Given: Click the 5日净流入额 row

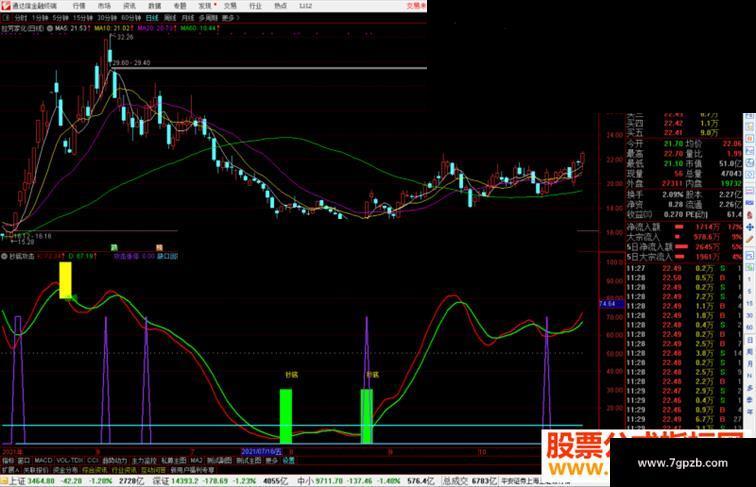Looking at the screenshot, I should [x=684, y=247].
